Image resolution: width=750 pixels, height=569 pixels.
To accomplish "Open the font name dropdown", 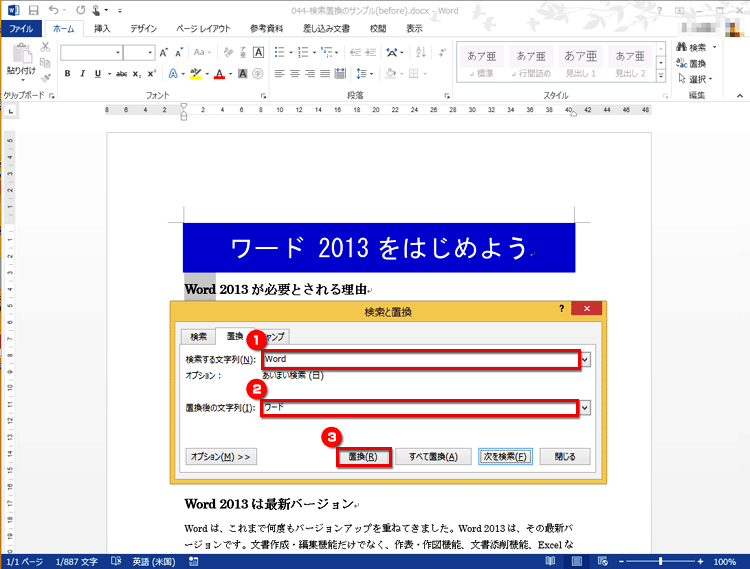I will click(x=118, y=53).
